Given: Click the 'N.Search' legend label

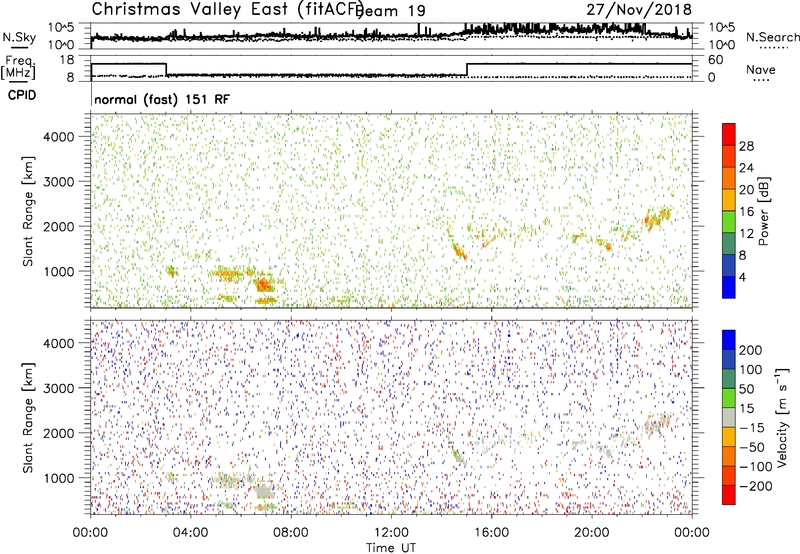Looking at the screenshot, I should (772, 37).
